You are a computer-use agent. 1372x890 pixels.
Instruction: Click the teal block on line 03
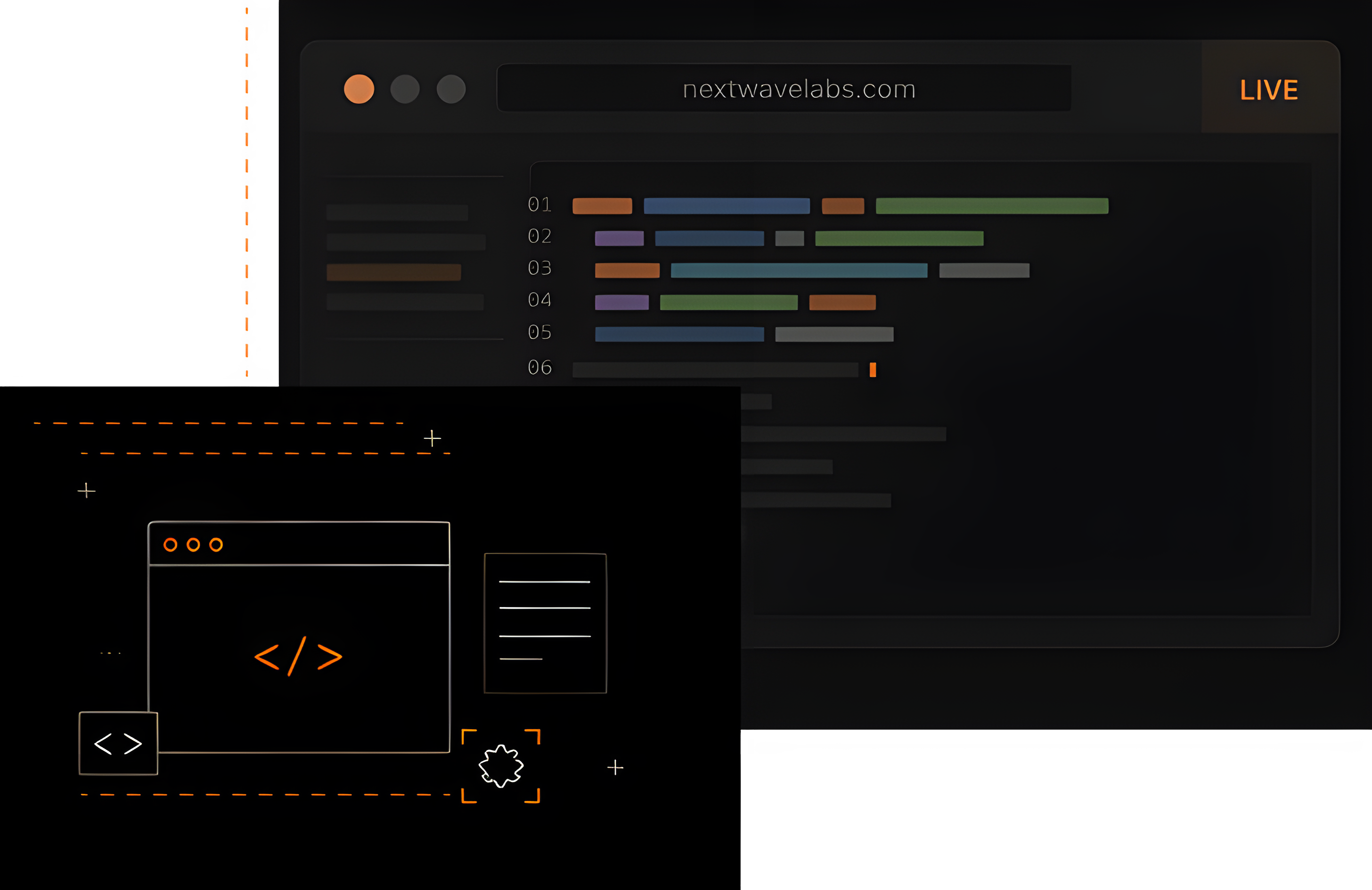(x=799, y=271)
